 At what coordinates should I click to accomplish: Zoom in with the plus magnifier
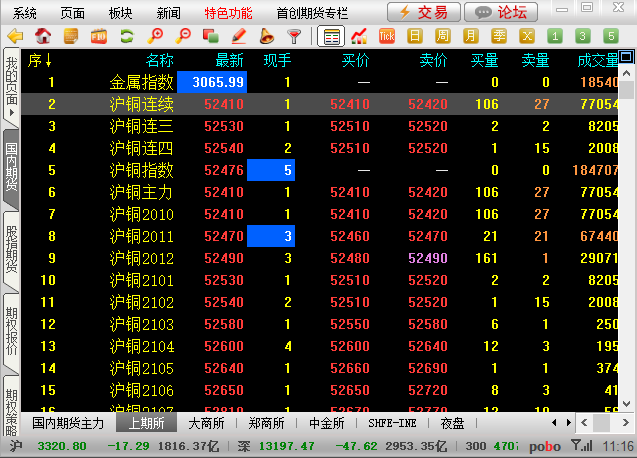click(155, 37)
